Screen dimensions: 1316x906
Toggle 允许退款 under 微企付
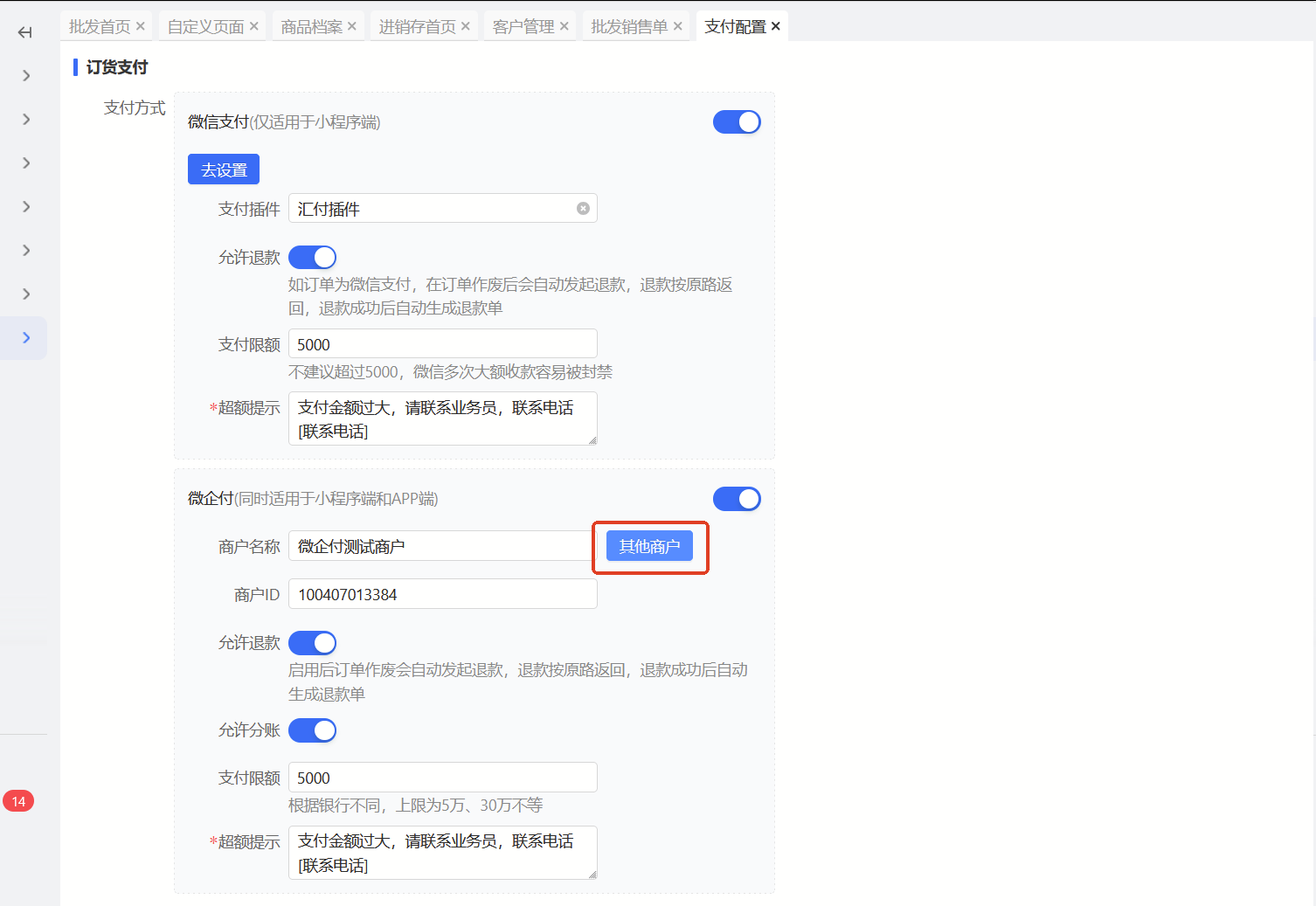coord(312,643)
